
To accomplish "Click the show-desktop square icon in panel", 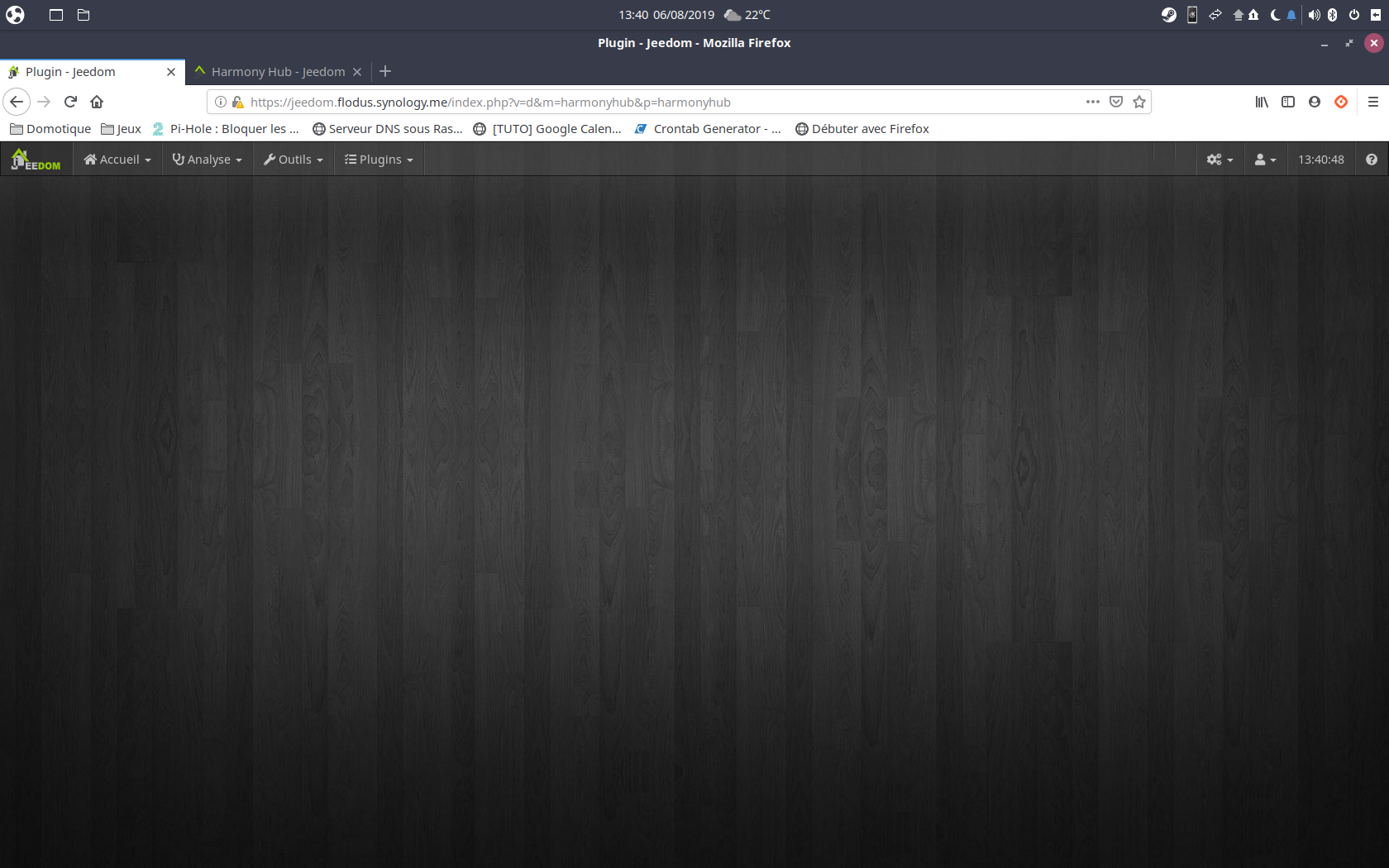I will [x=56, y=15].
